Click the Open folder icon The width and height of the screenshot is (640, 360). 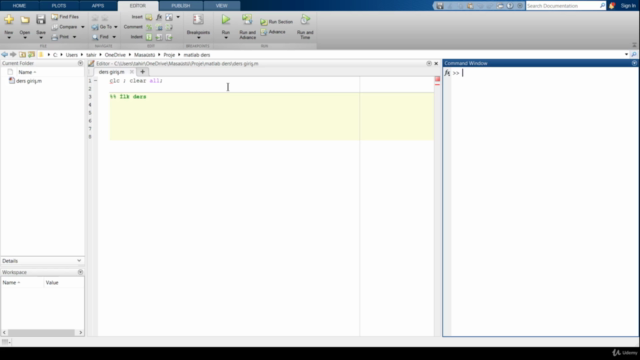click(25, 20)
